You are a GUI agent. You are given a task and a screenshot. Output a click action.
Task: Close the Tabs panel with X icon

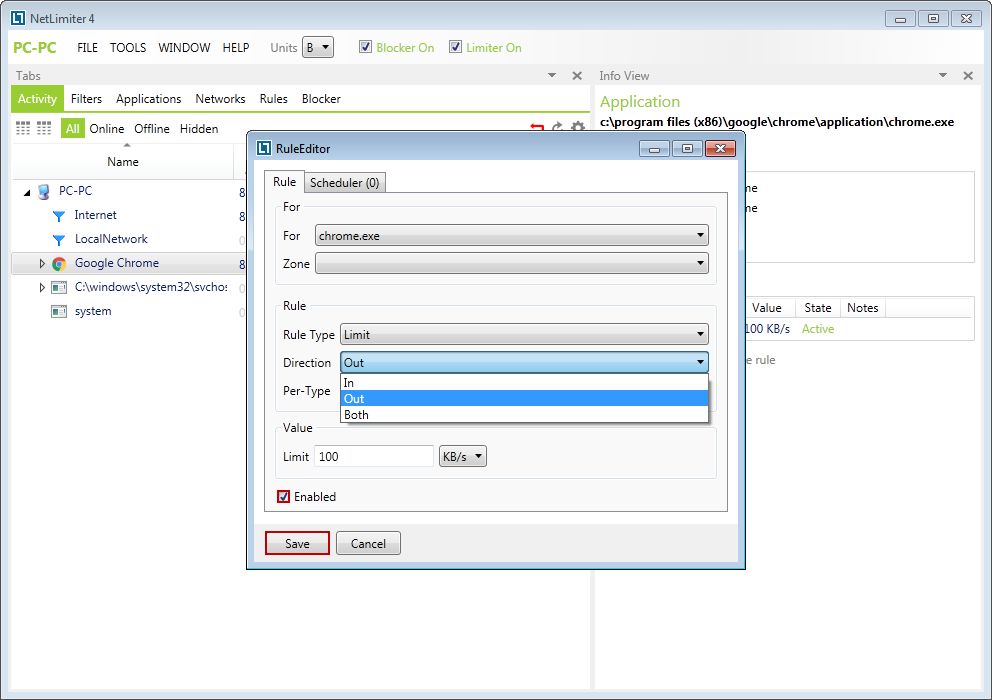pos(577,75)
